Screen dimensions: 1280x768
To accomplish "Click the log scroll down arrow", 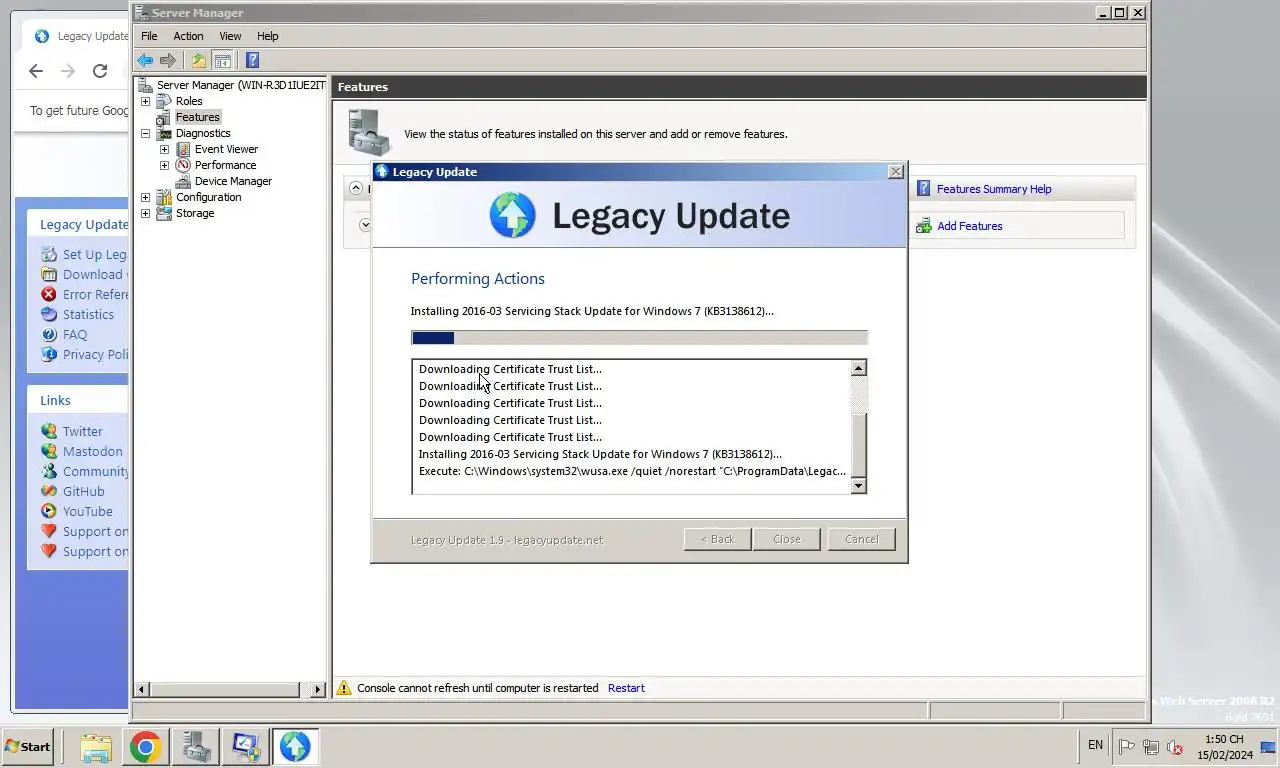I will (858, 485).
